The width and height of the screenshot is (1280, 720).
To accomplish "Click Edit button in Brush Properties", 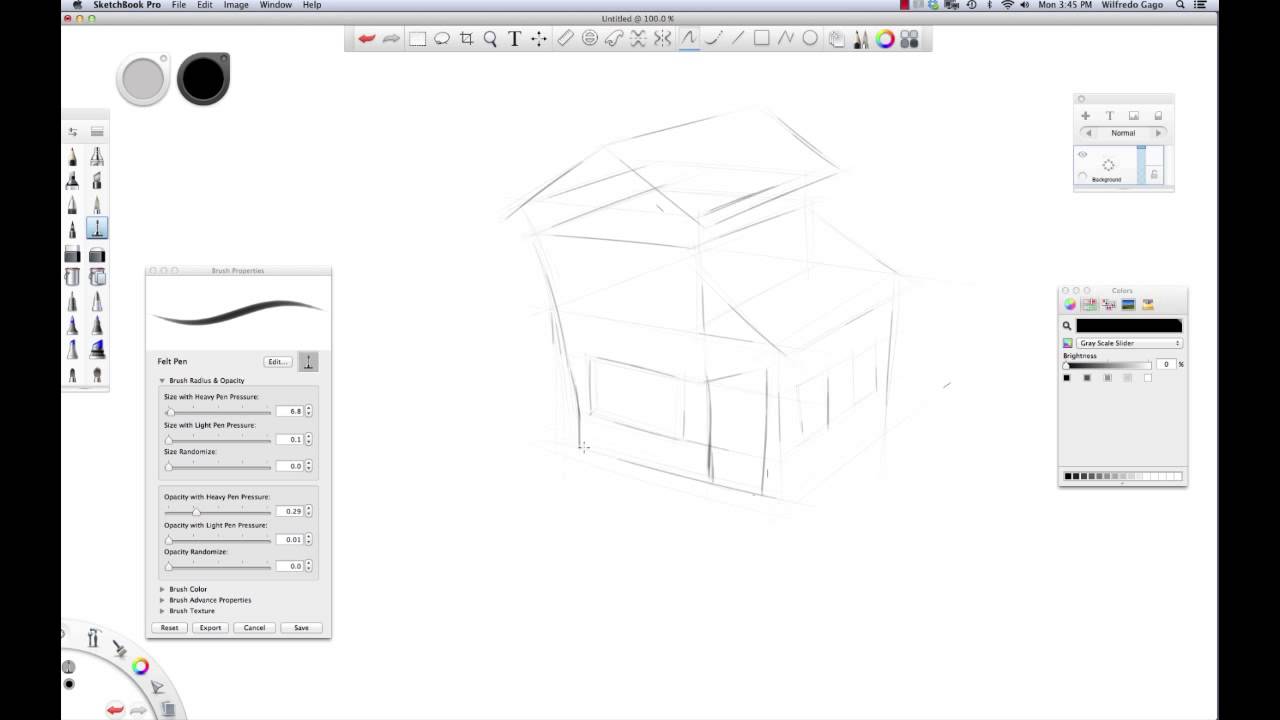I will pos(277,362).
